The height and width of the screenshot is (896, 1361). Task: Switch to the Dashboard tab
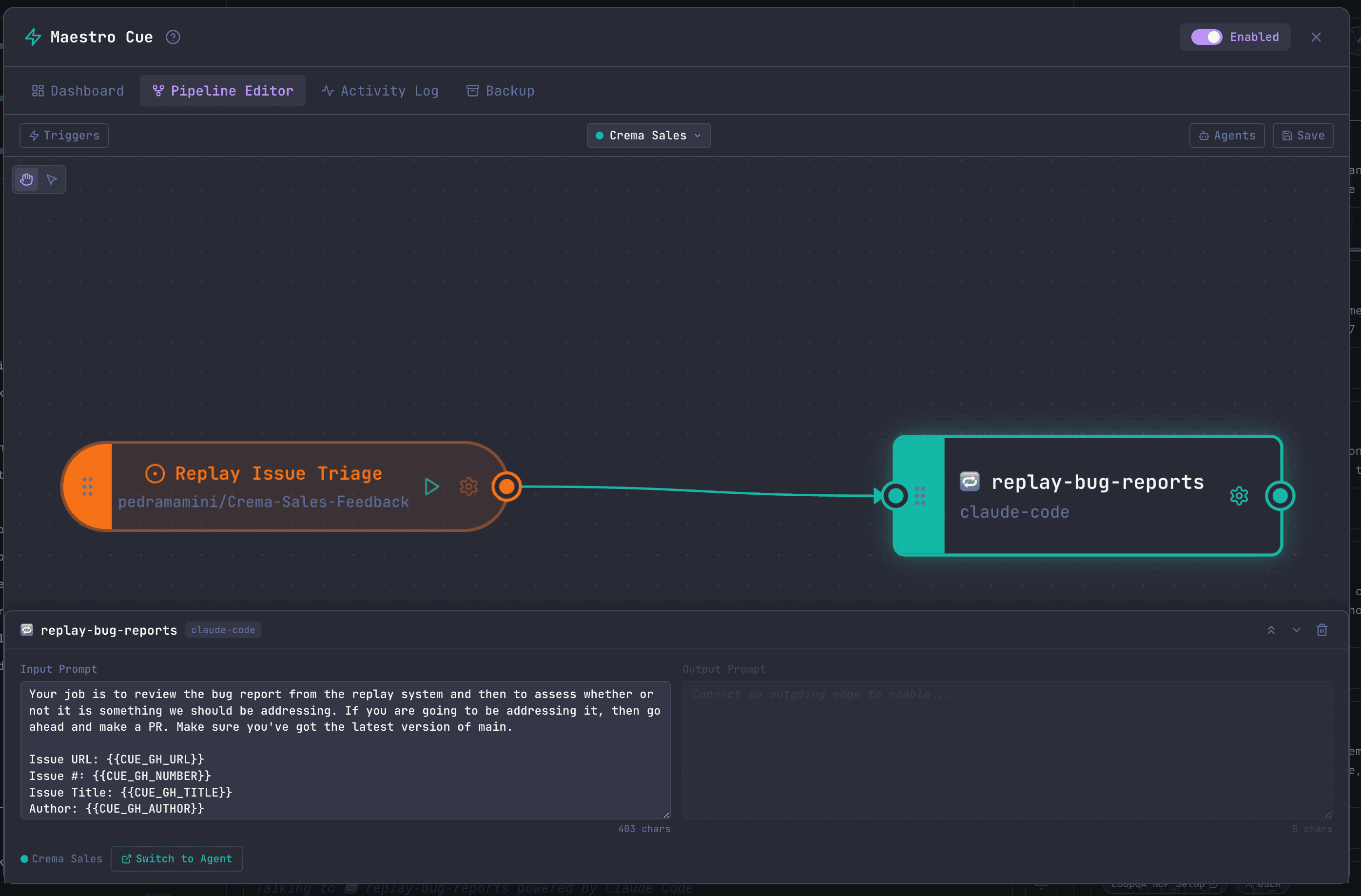[78, 91]
